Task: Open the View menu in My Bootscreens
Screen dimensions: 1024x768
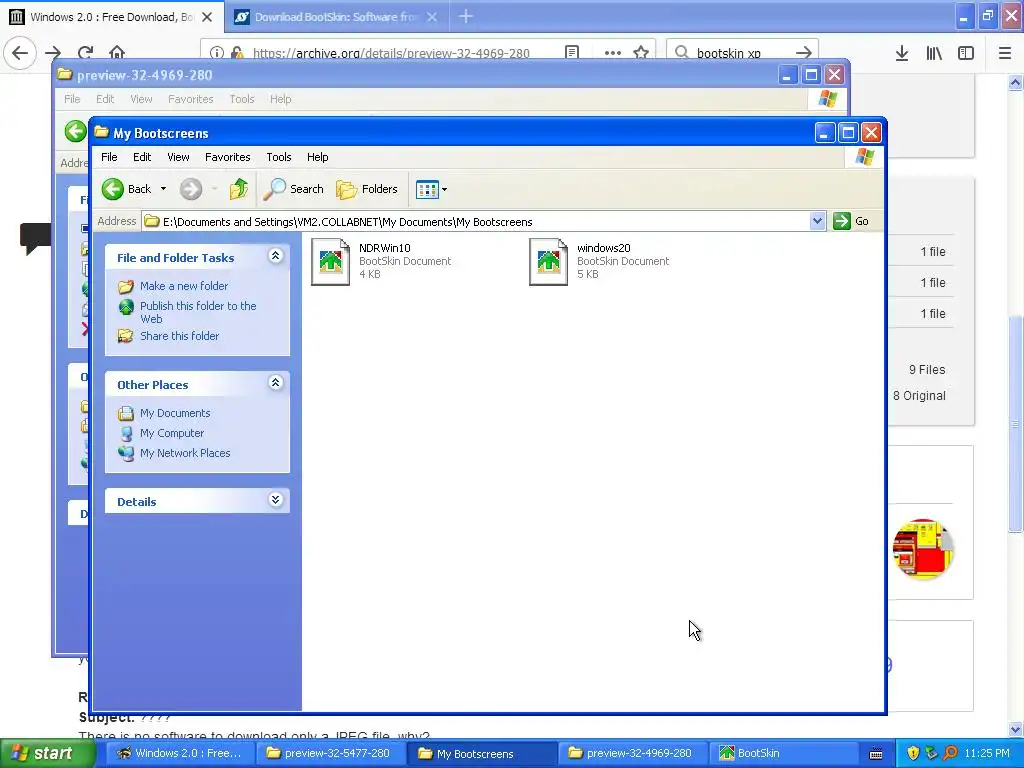Action: (178, 157)
